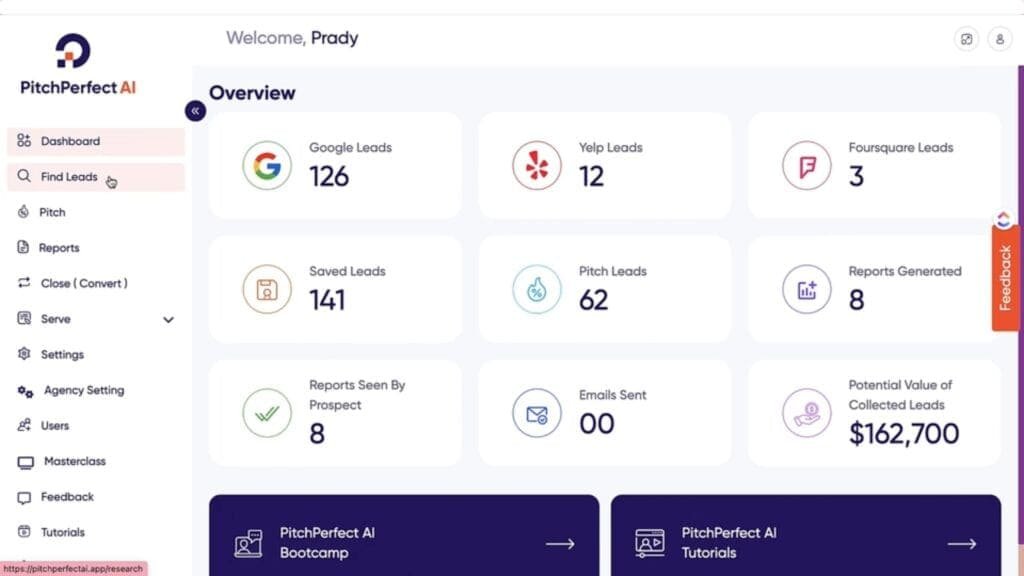Click the Pitch Leads percentage icon
The width and height of the screenshot is (1024, 576).
[536, 289]
